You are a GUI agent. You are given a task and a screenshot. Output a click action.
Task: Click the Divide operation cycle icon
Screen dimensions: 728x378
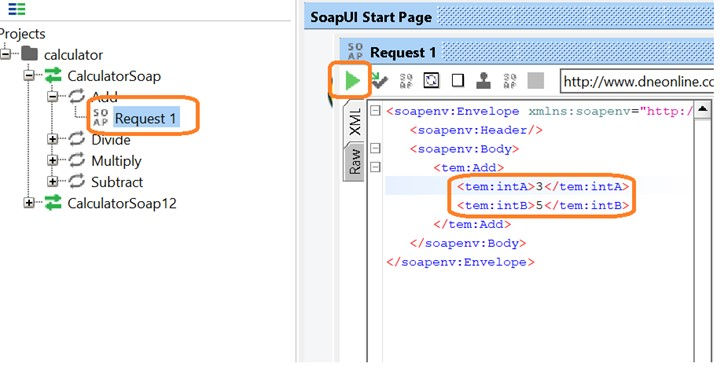click(x=77, y=138)
